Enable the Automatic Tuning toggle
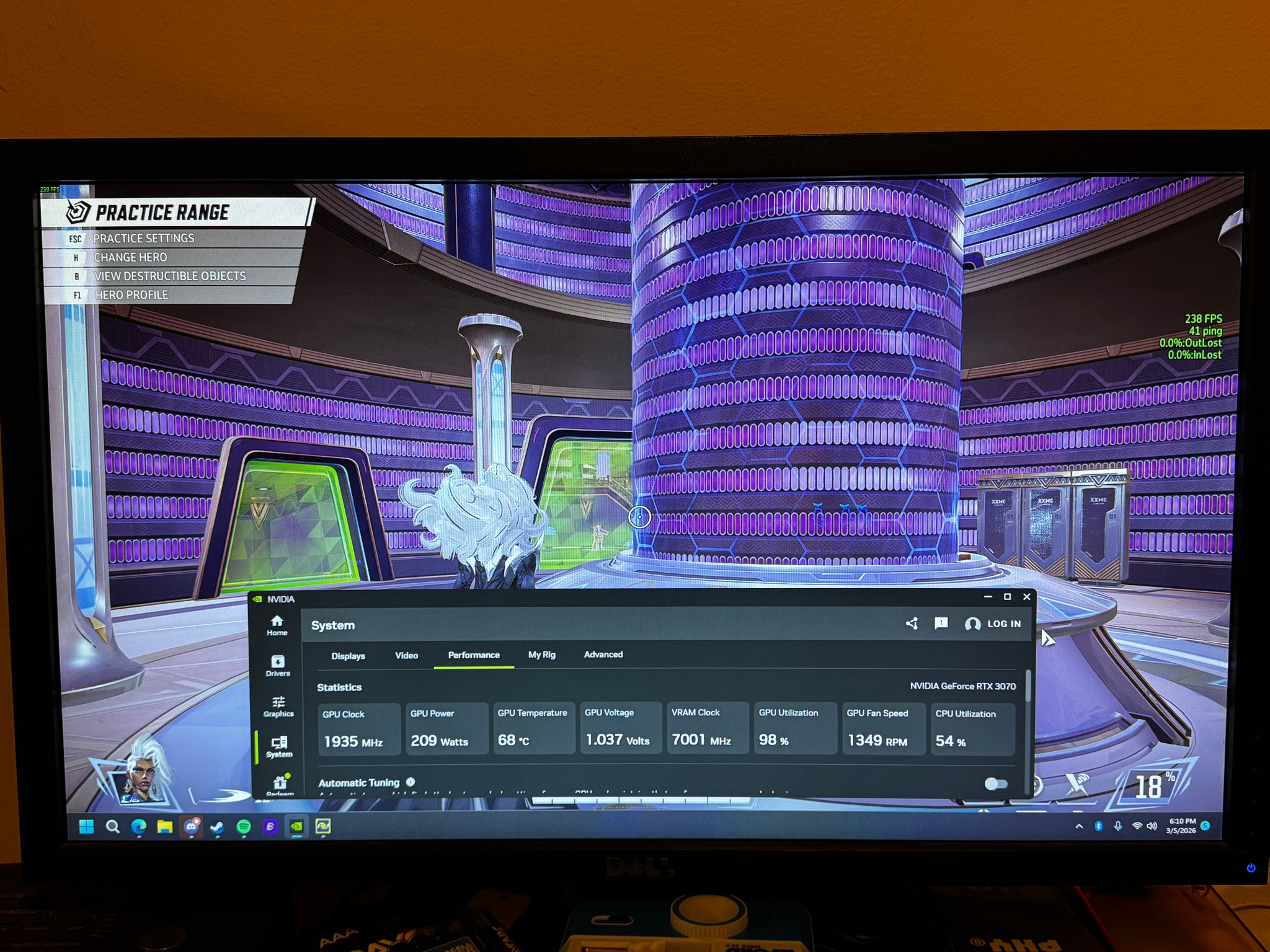Screen dimensions: 1270x952 pyautogui.click(x=995, y=784)
